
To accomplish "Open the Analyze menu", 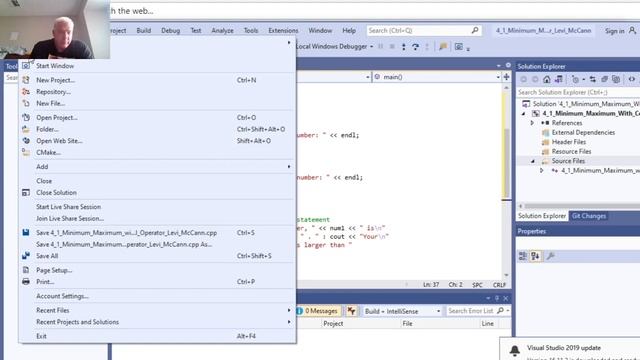I will 222,31.
